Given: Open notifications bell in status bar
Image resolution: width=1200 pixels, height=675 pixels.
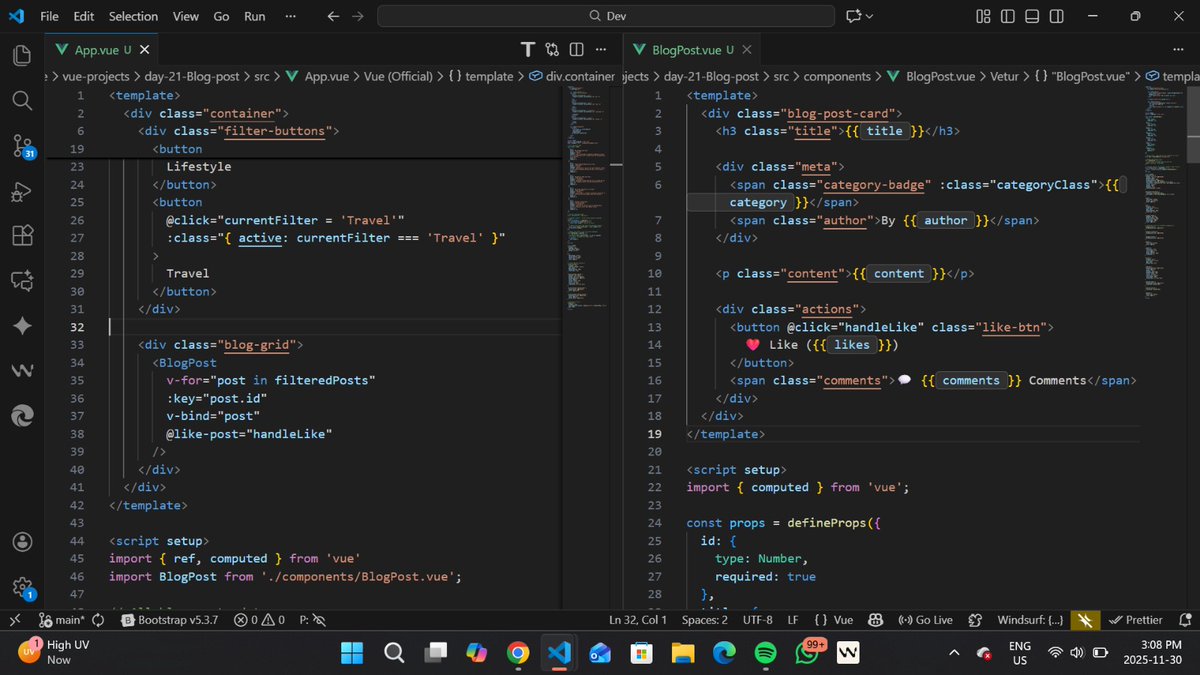Looking at the screenshot, I should click(1184, 620).
